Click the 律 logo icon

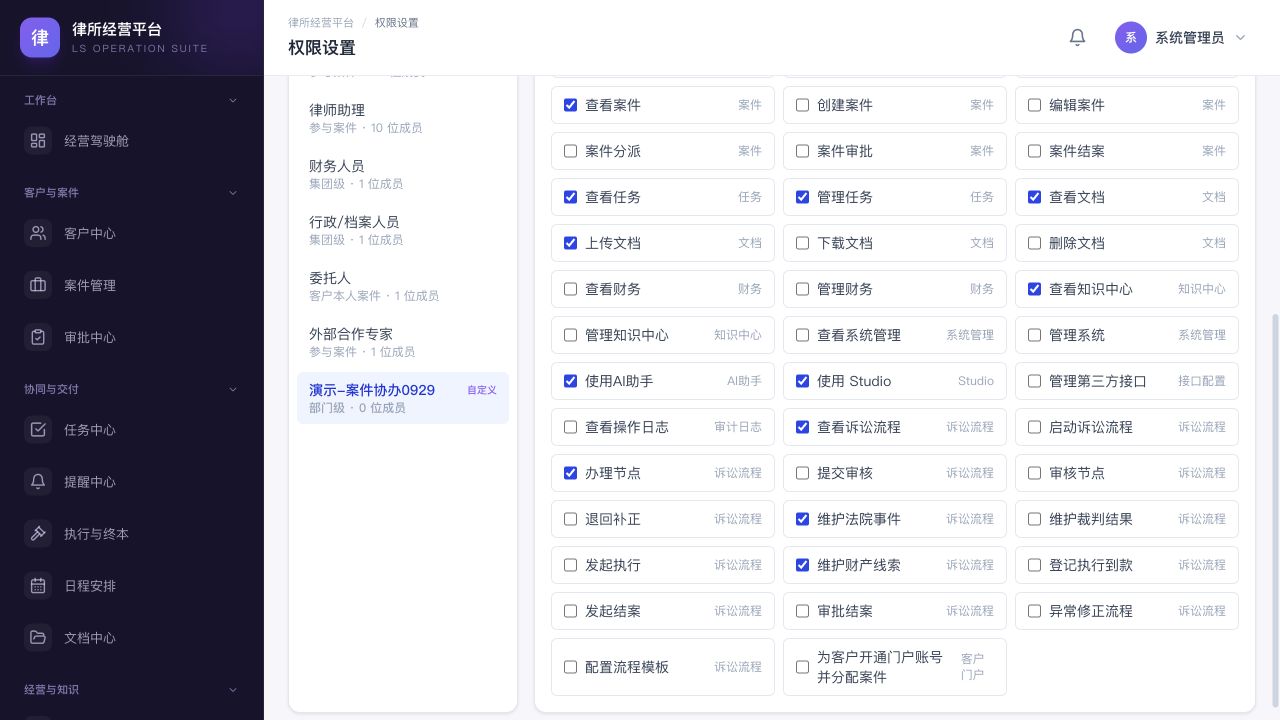click(40, 38)
